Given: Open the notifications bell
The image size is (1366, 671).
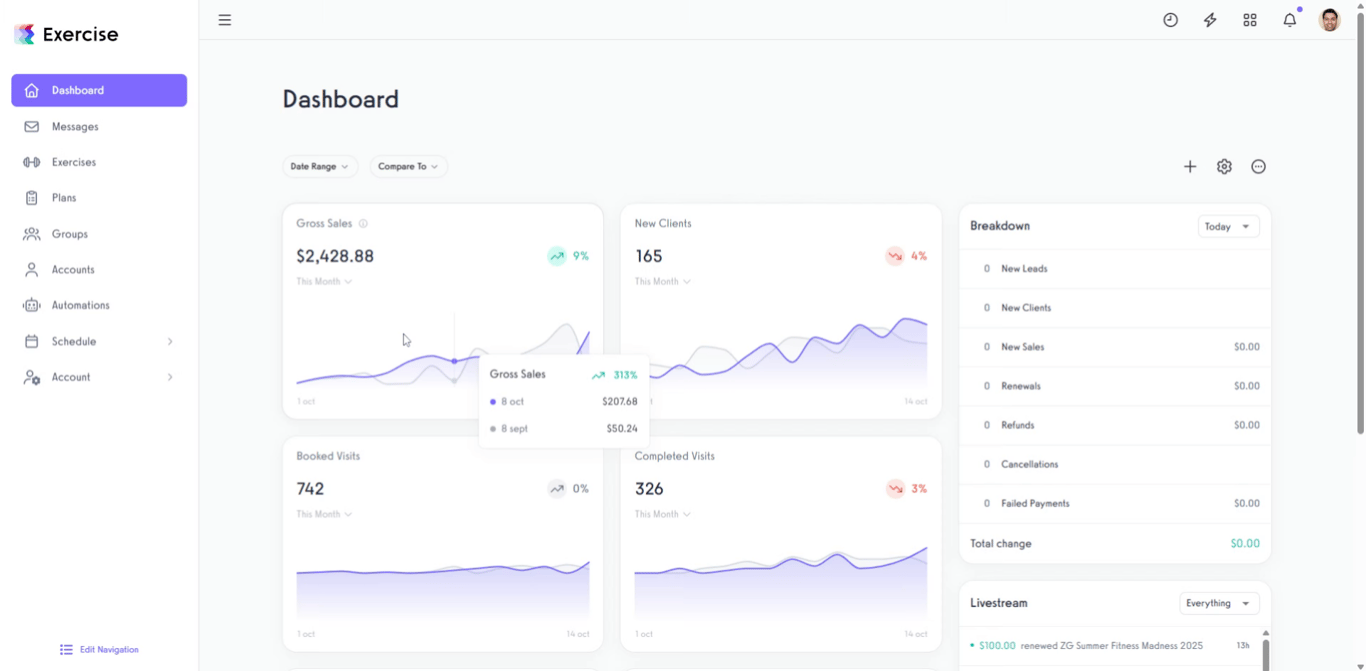Looking at the screenshot, I should coord(1290,20).
